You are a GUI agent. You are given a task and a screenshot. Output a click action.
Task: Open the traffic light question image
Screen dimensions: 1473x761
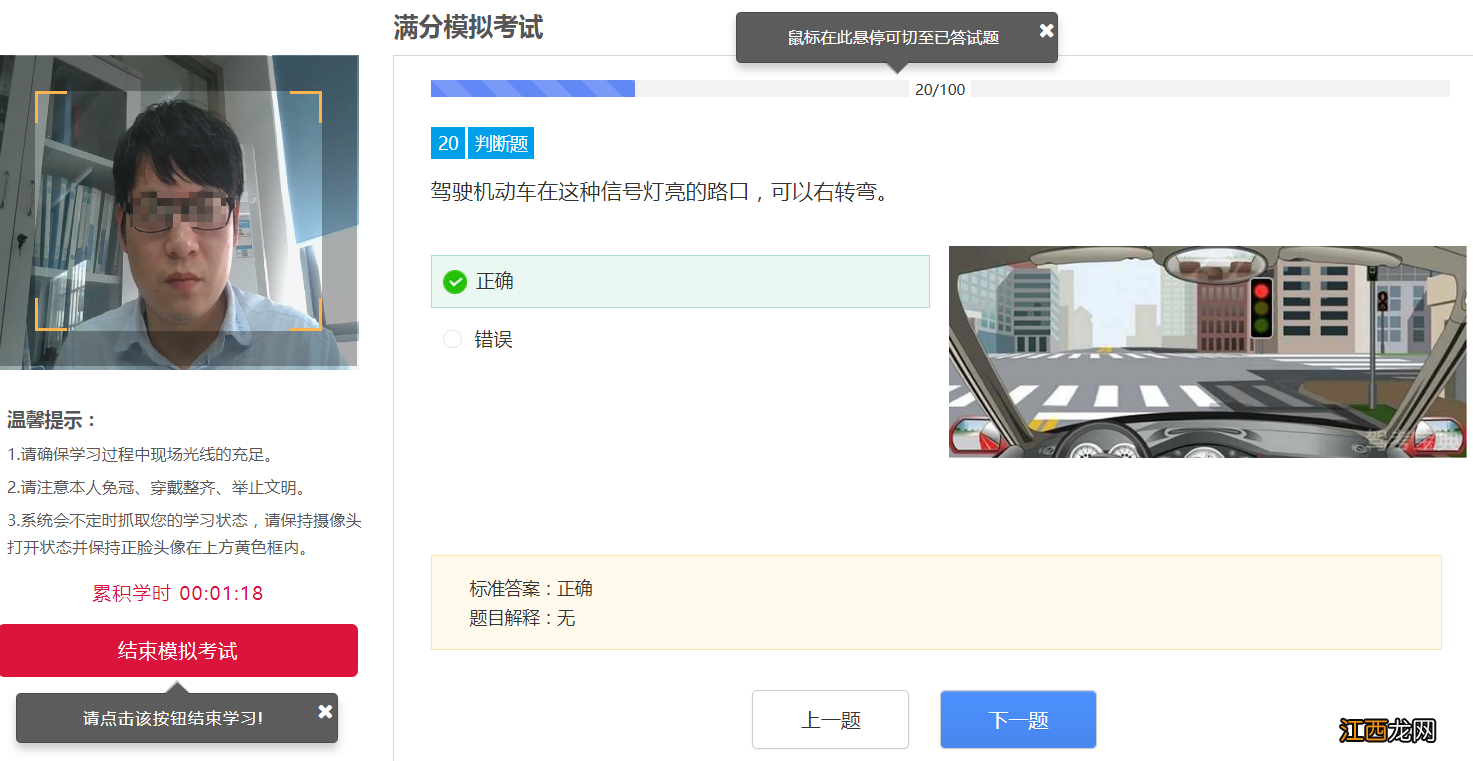coord(1207,352)
